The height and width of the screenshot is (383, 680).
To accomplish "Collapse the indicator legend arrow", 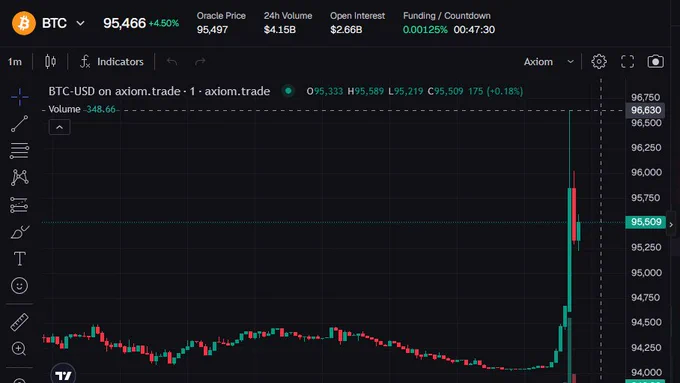I will [59, 127].
